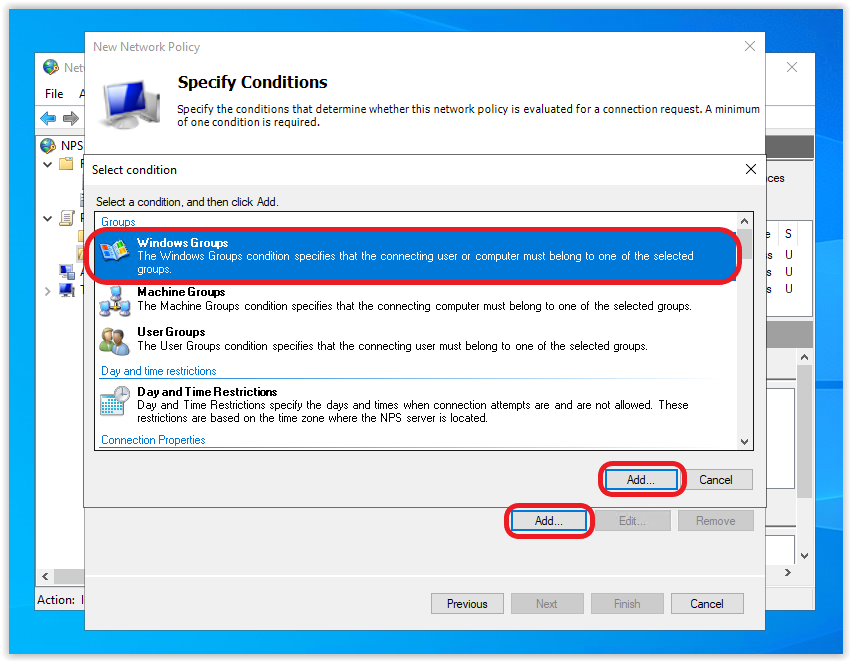Close the Select condition dialog with X

751,169
